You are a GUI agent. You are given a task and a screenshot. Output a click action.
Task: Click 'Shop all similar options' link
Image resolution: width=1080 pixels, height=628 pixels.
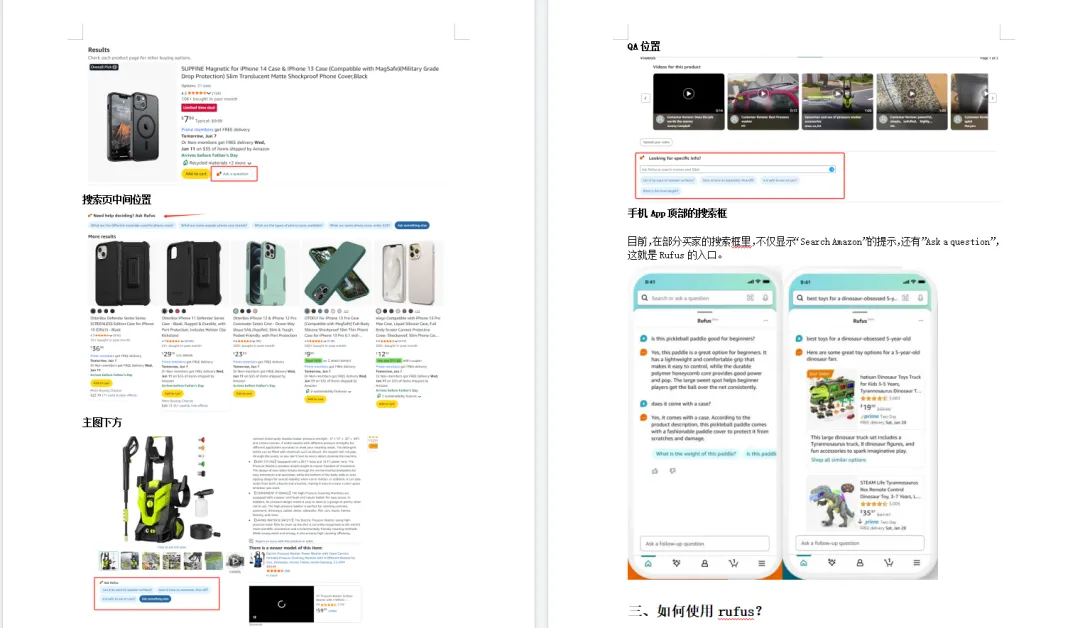click(x=838, y=459)
